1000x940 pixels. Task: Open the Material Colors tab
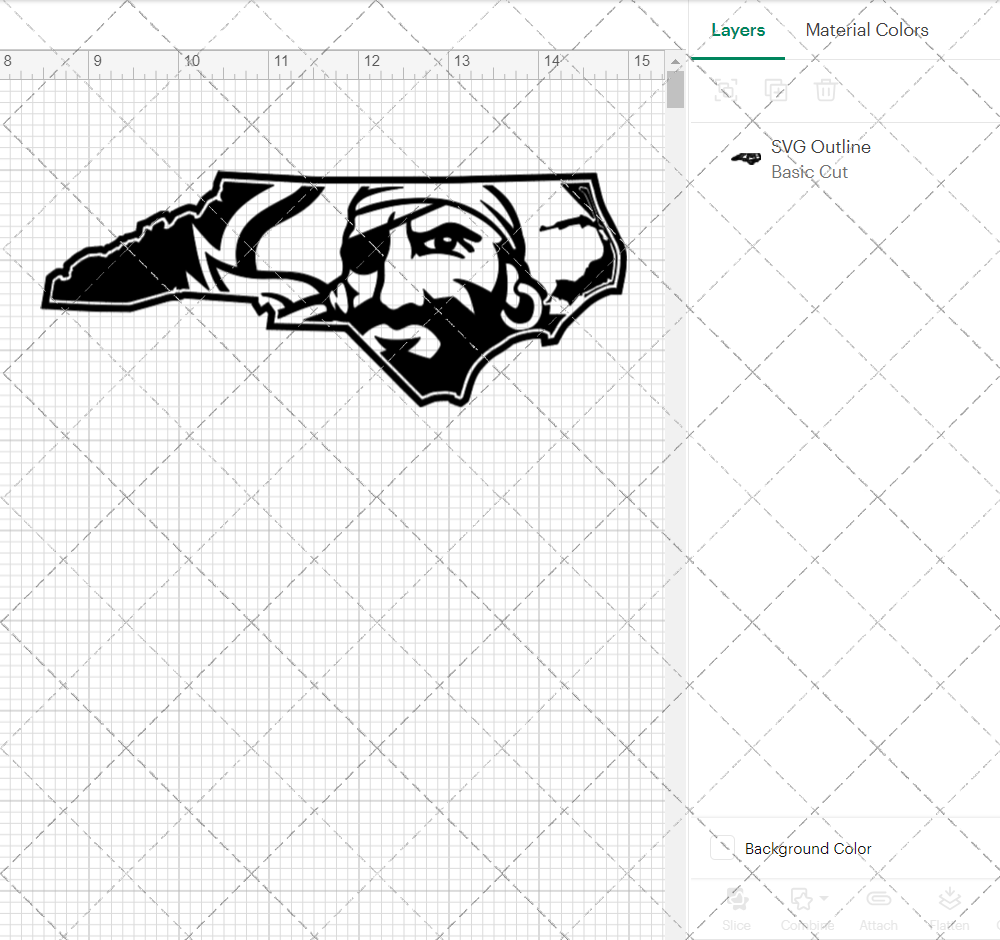(867, 30)
